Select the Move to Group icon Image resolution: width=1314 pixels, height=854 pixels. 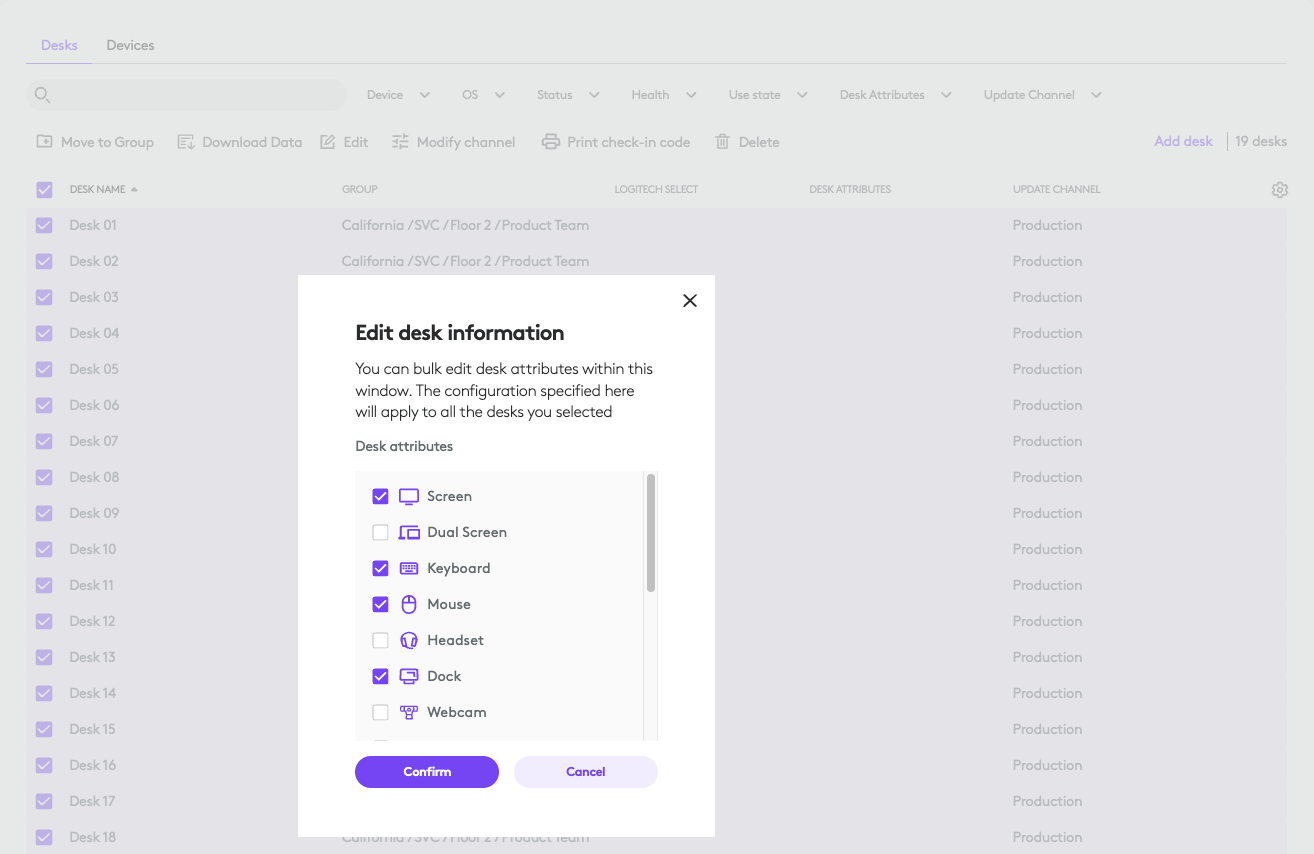44,141
